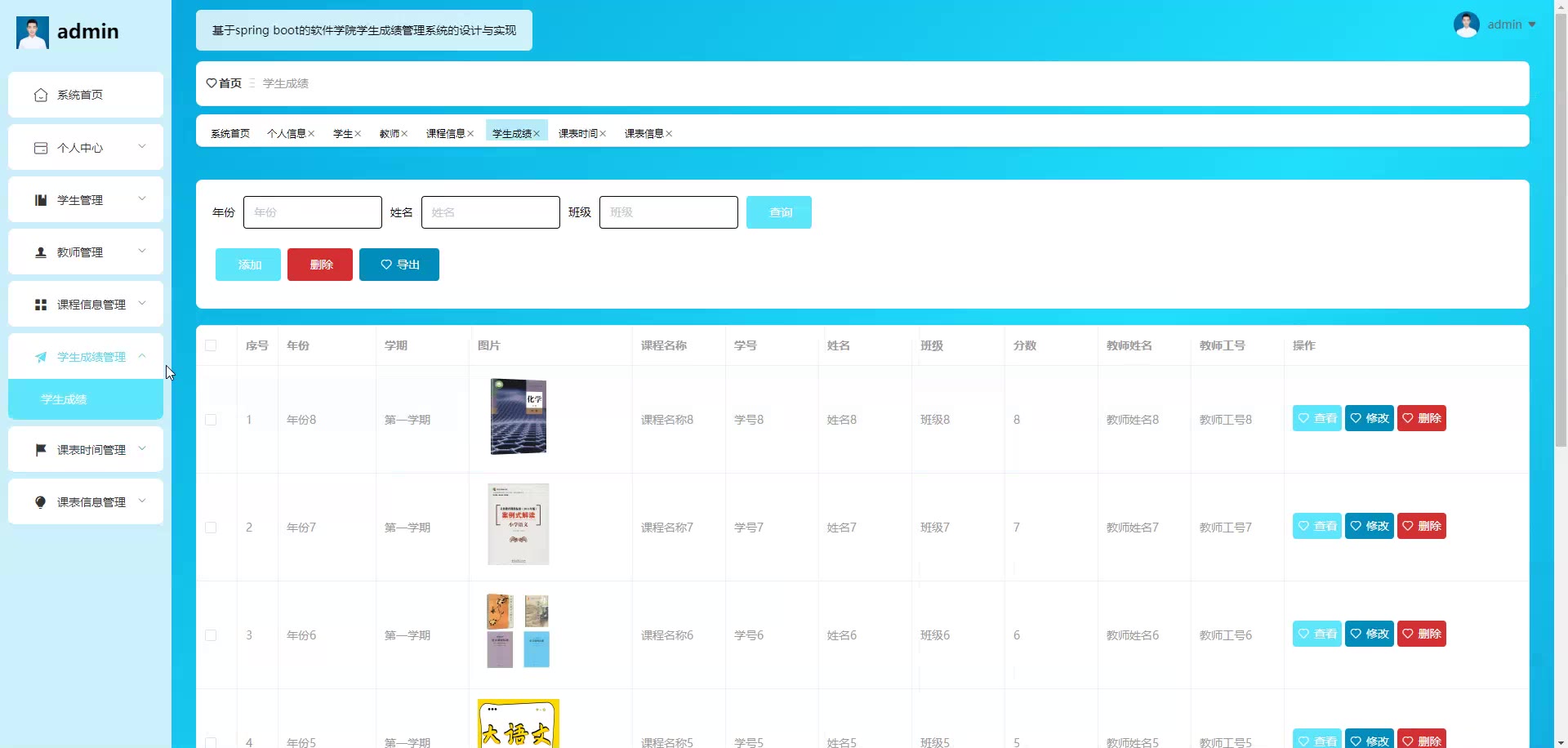Expand the 课程信息管理 menu chevron

click(x=142, y=304)
